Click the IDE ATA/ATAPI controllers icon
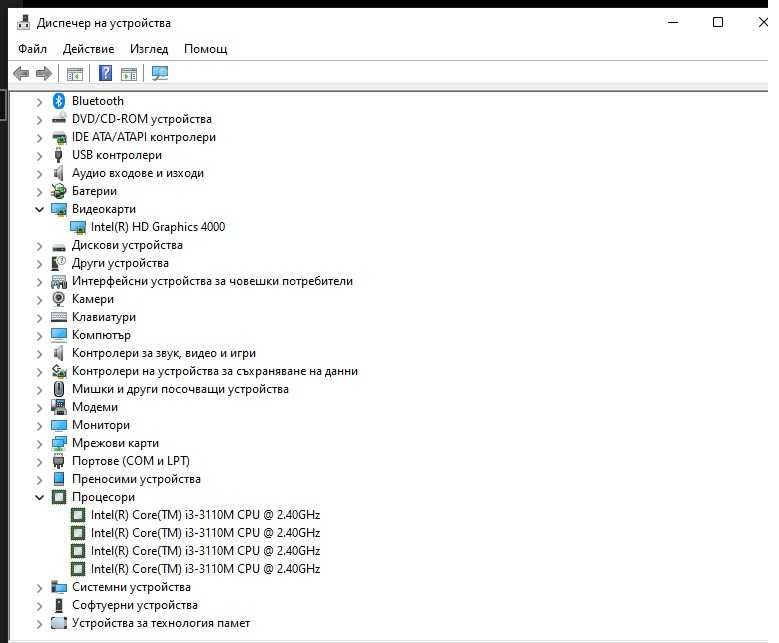Image resolution: width=779 pixels, height=643 pixels. (x=59, y=138)
